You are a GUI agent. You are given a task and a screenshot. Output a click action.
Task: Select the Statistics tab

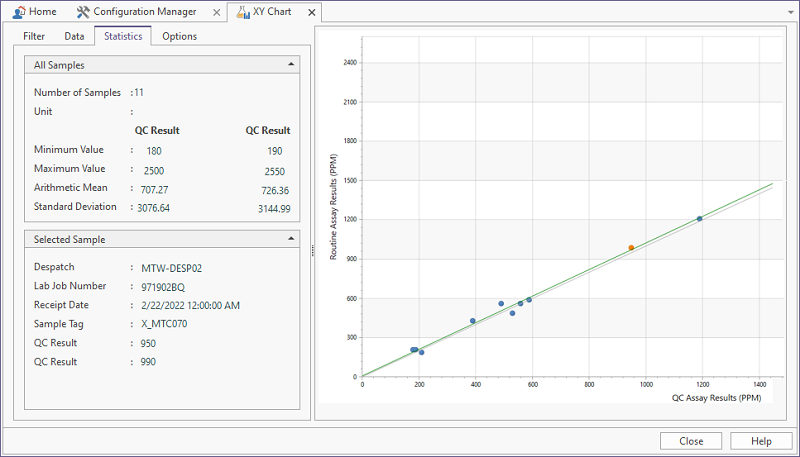coord(121,36)
